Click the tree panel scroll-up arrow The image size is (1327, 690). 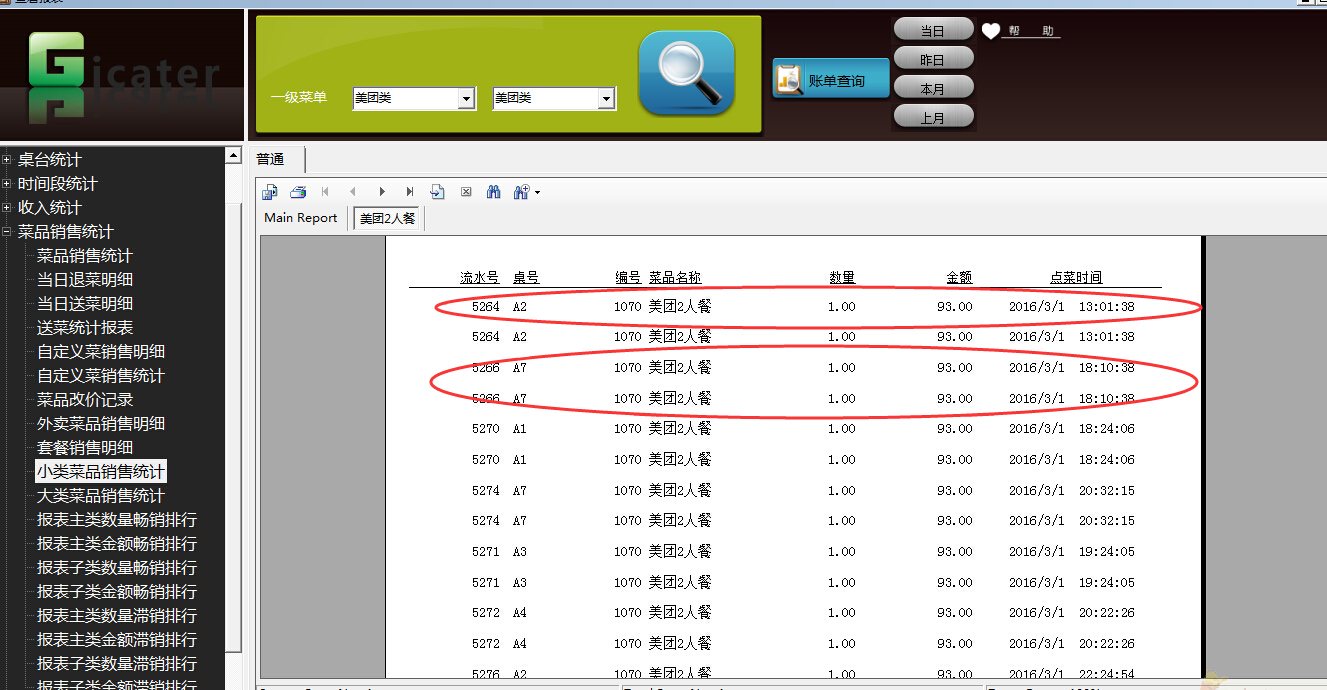(233, 155)
